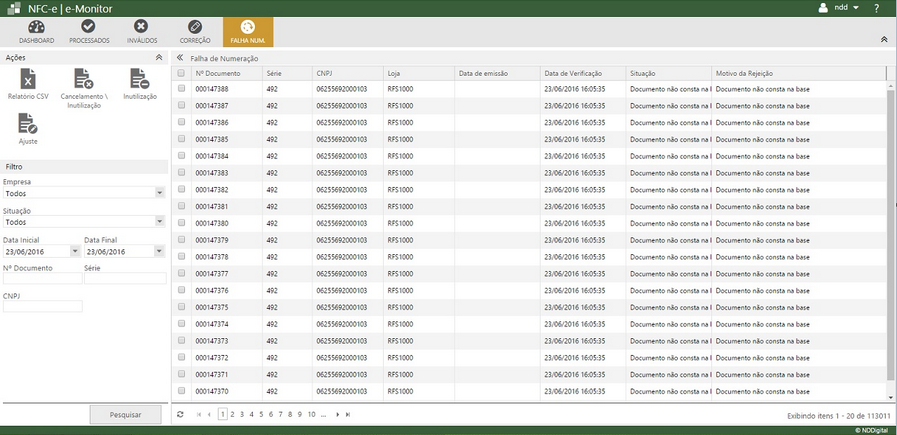Image resolution: width=897 pixels, height=435 pixels.
Task: Go to page 5 of results
Action: 260,414
